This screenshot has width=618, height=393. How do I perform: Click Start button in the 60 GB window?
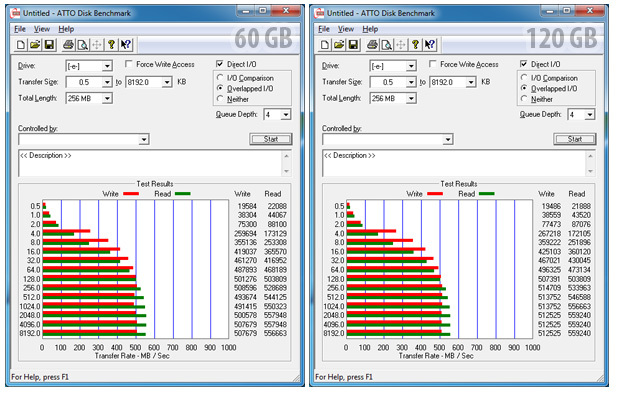coord(271,139)
